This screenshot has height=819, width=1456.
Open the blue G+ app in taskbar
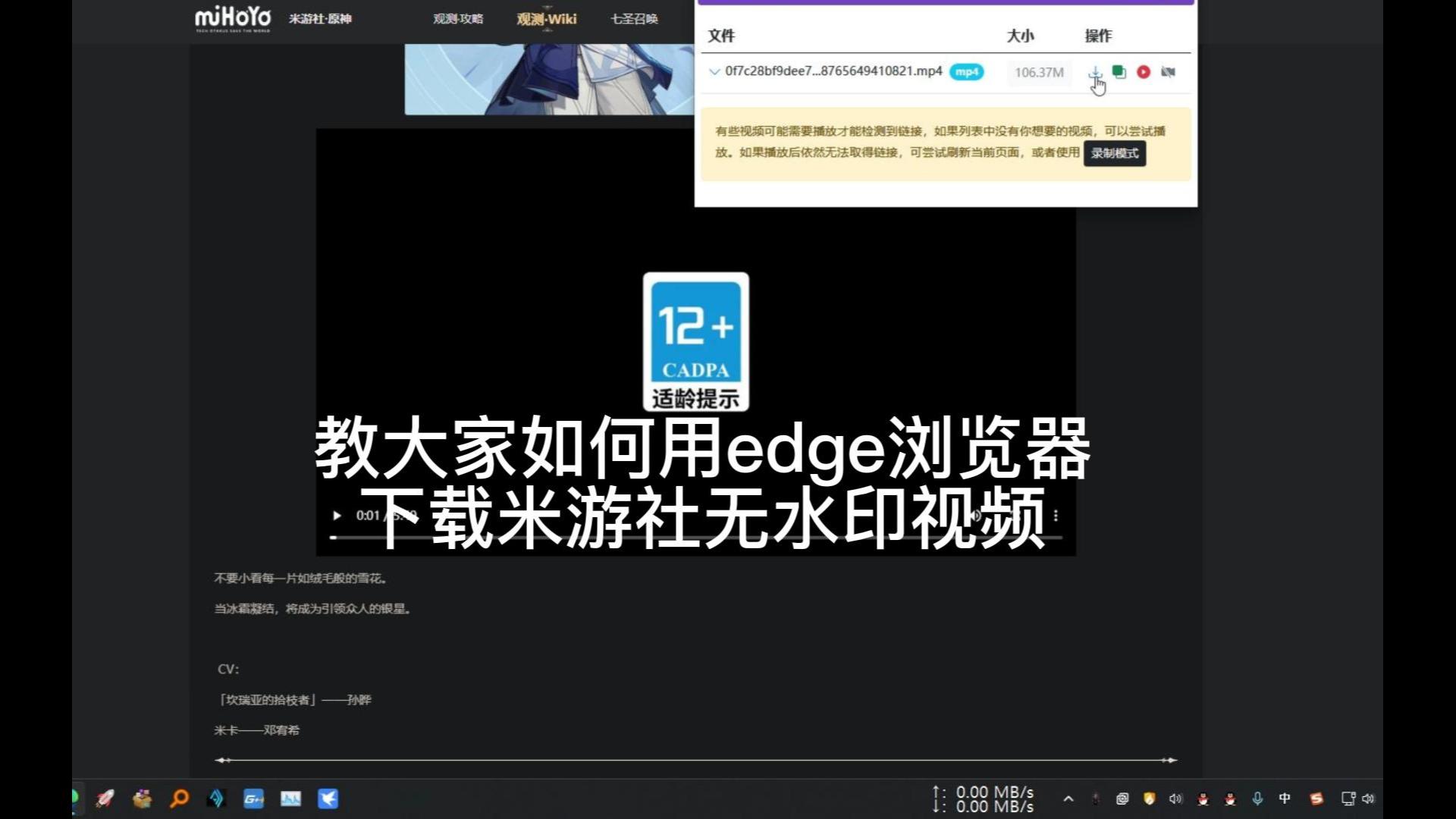coord(253,799)
